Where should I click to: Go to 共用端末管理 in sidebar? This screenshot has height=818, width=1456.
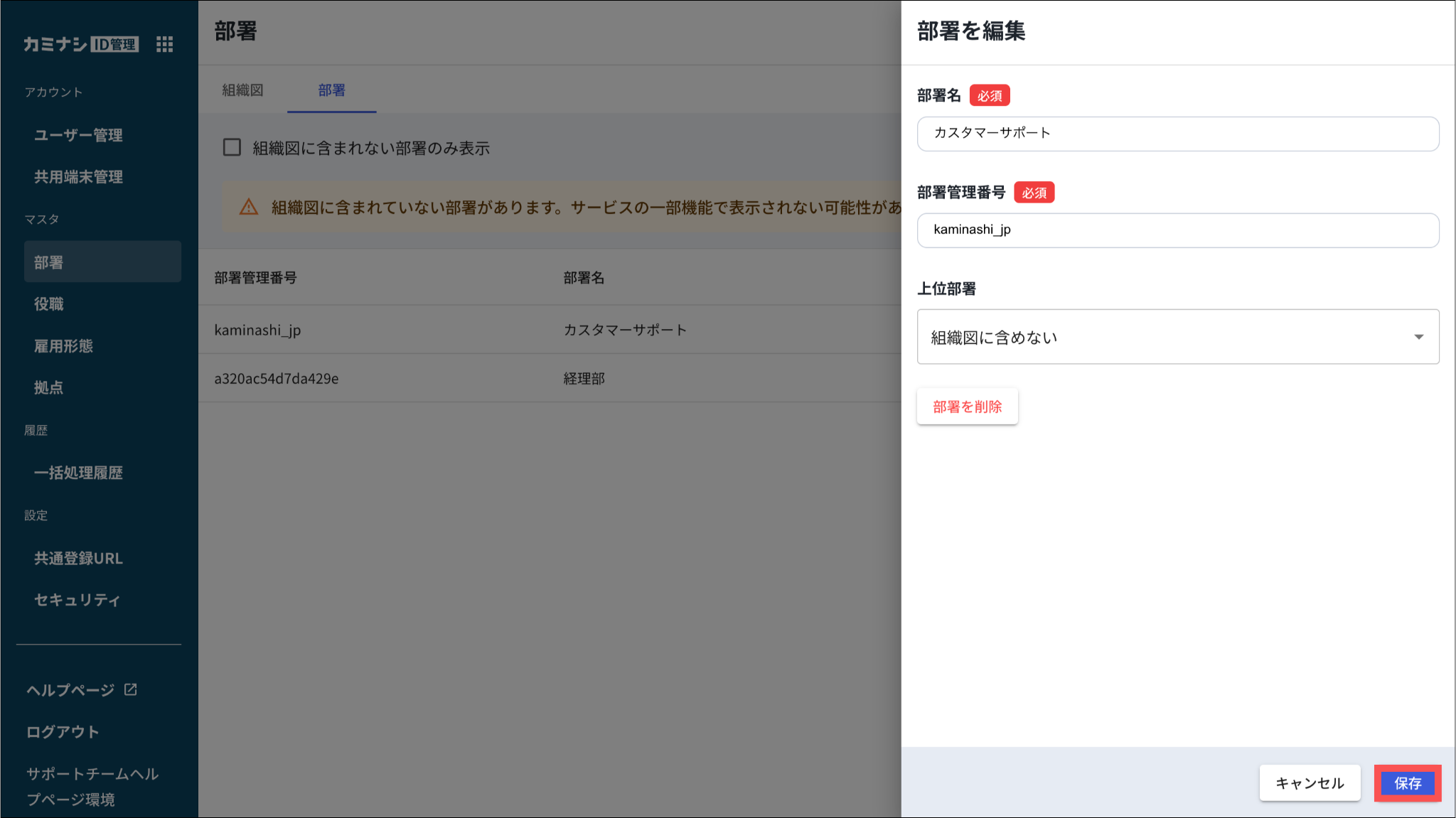(x=78, y=177)
